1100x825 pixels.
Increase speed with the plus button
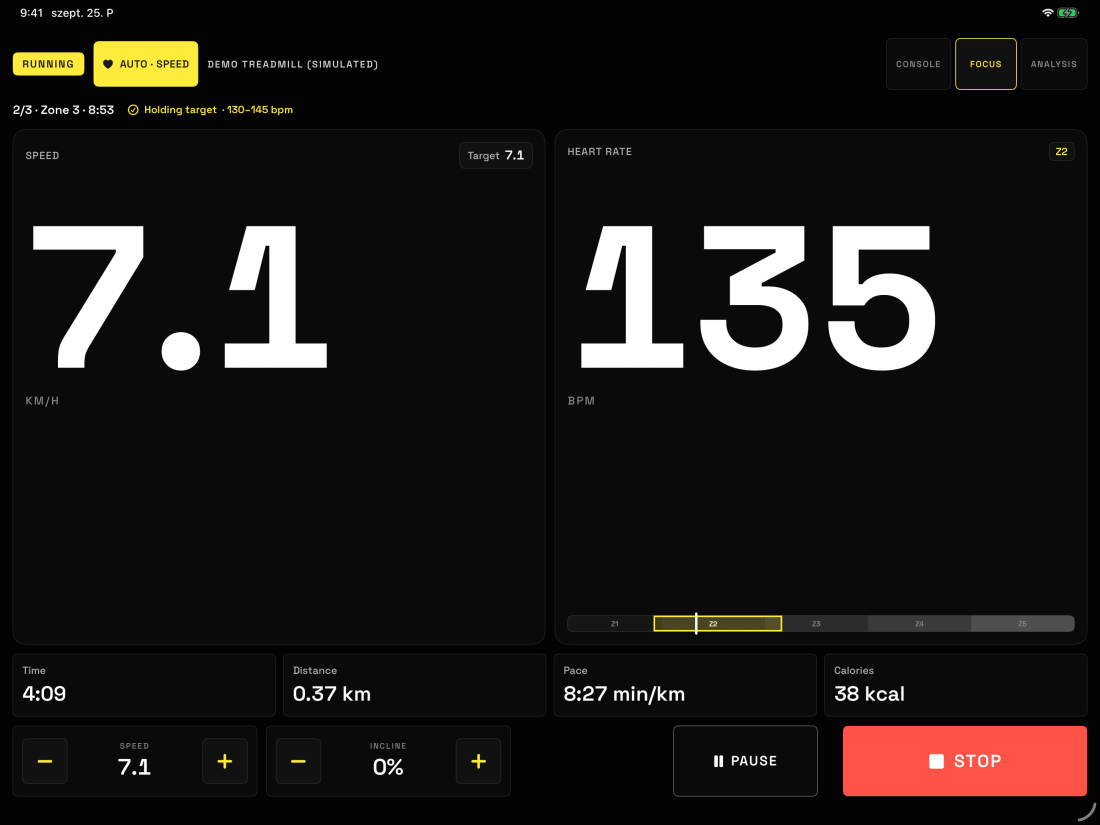(x=224, y=761)
